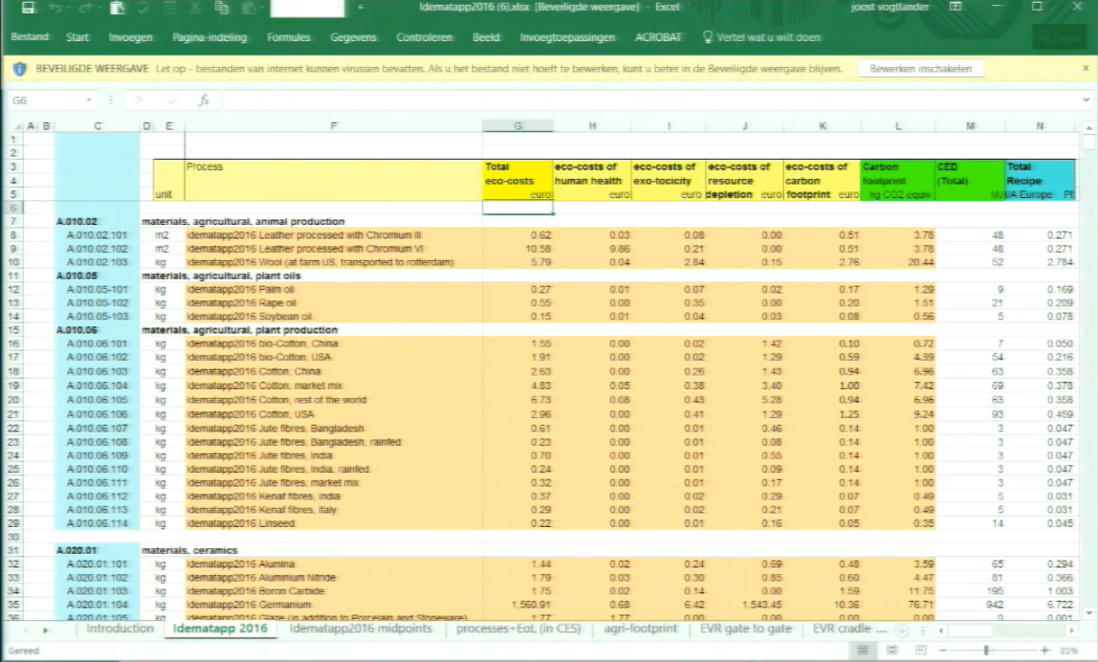Image resolution: width=1098 pixels, height=662 pixels.
Task: Click the zoom slider handle
Action: 986,651
